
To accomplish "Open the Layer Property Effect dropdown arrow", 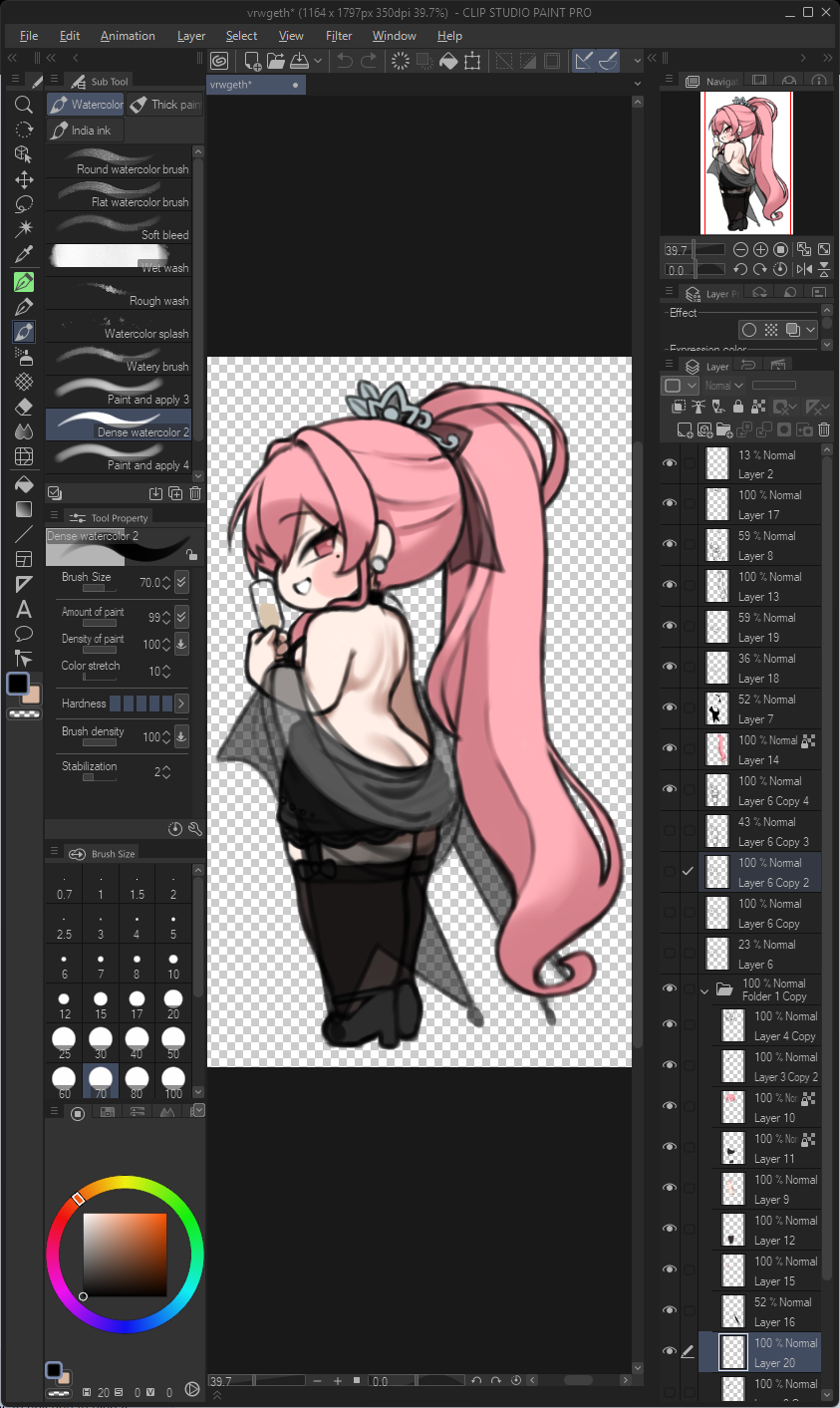I will point(811,330).
